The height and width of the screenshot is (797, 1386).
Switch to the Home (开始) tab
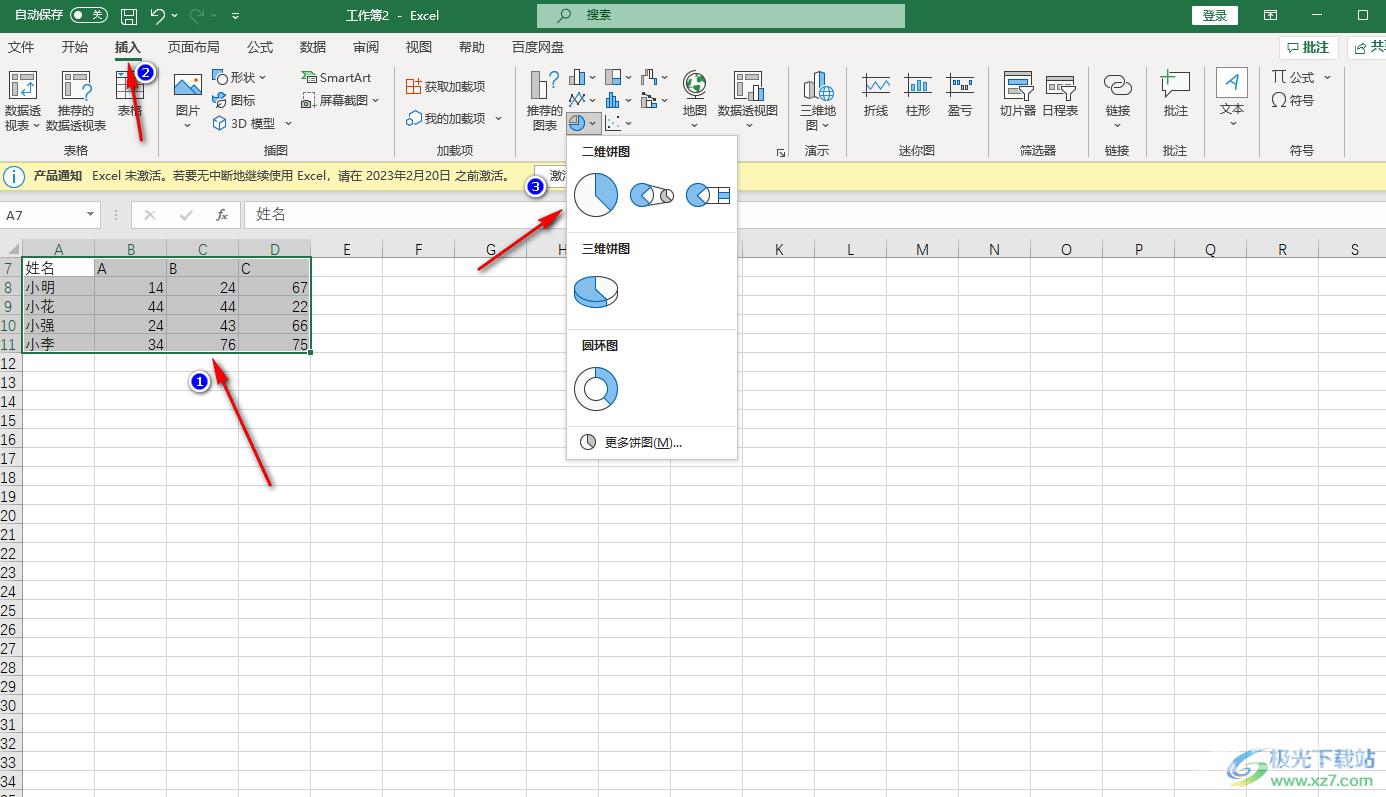pyautogui.click(x=75, y=47)
